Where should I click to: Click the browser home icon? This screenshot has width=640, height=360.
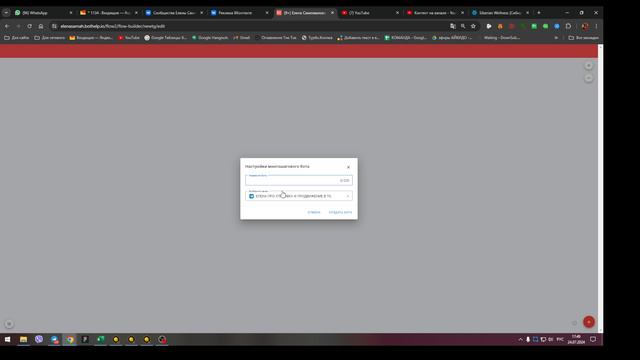41,26
